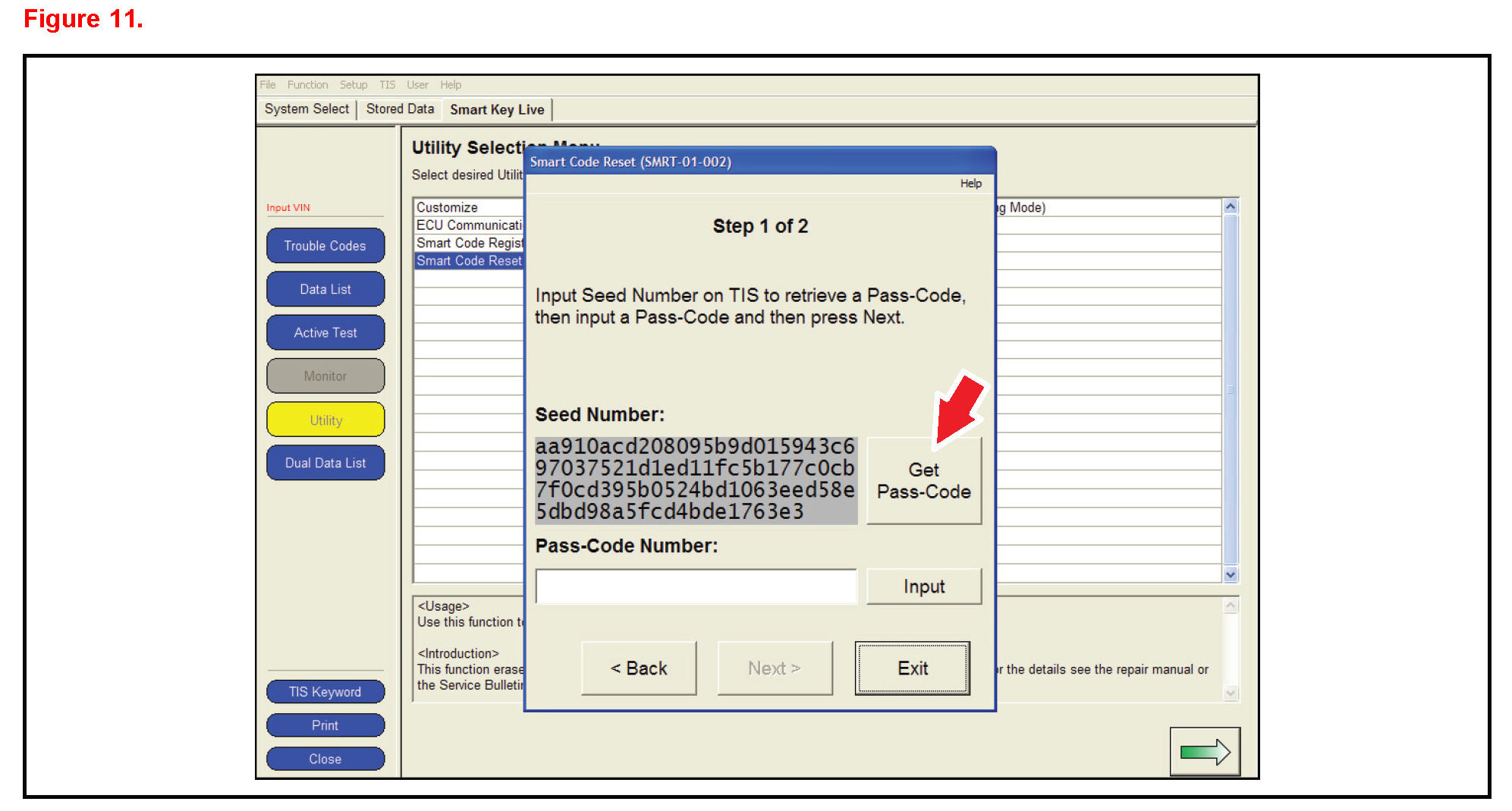Open the TIS menu
This screenshot has width=1512, height=811.
(x=387, y=85)
